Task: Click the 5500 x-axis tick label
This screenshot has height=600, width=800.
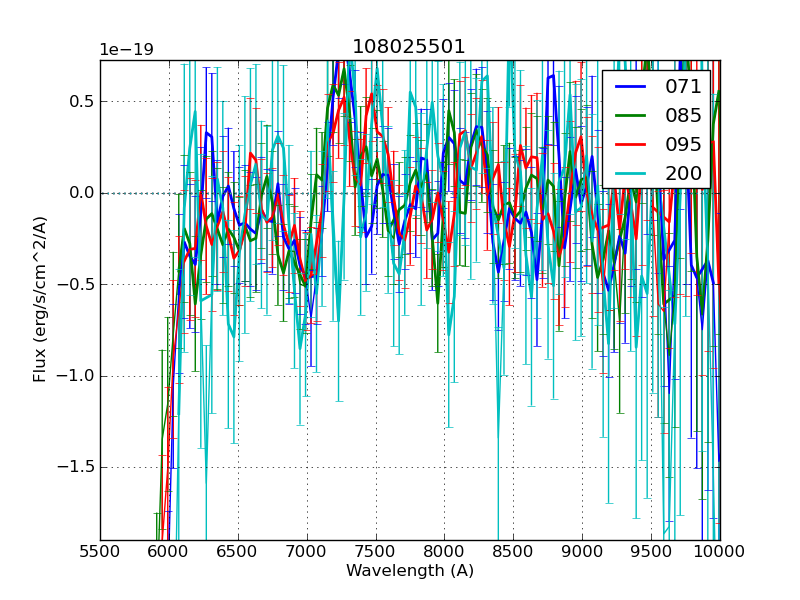Action: (100, 551)
